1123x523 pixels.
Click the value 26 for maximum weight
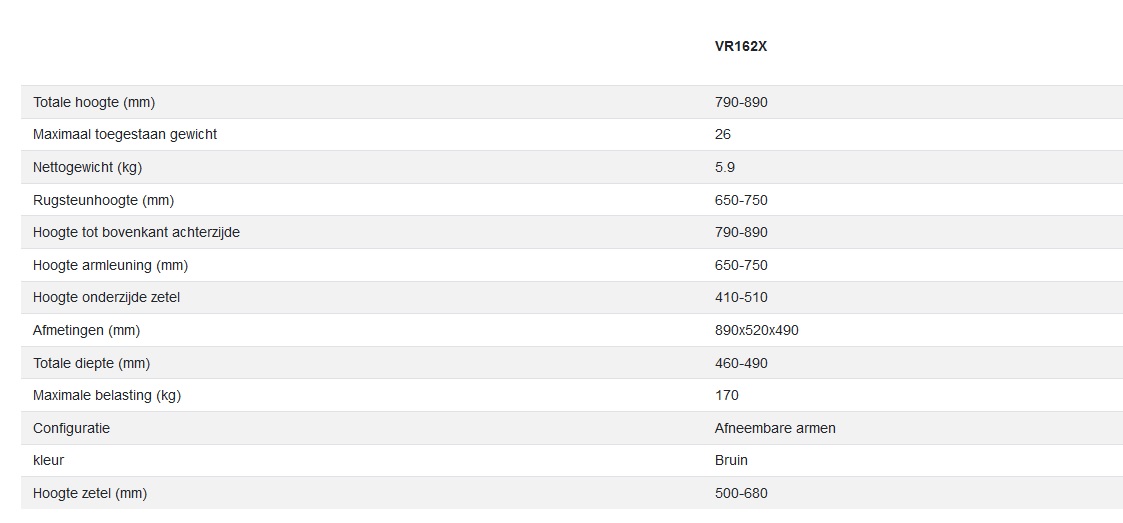[x=723, y=134]
